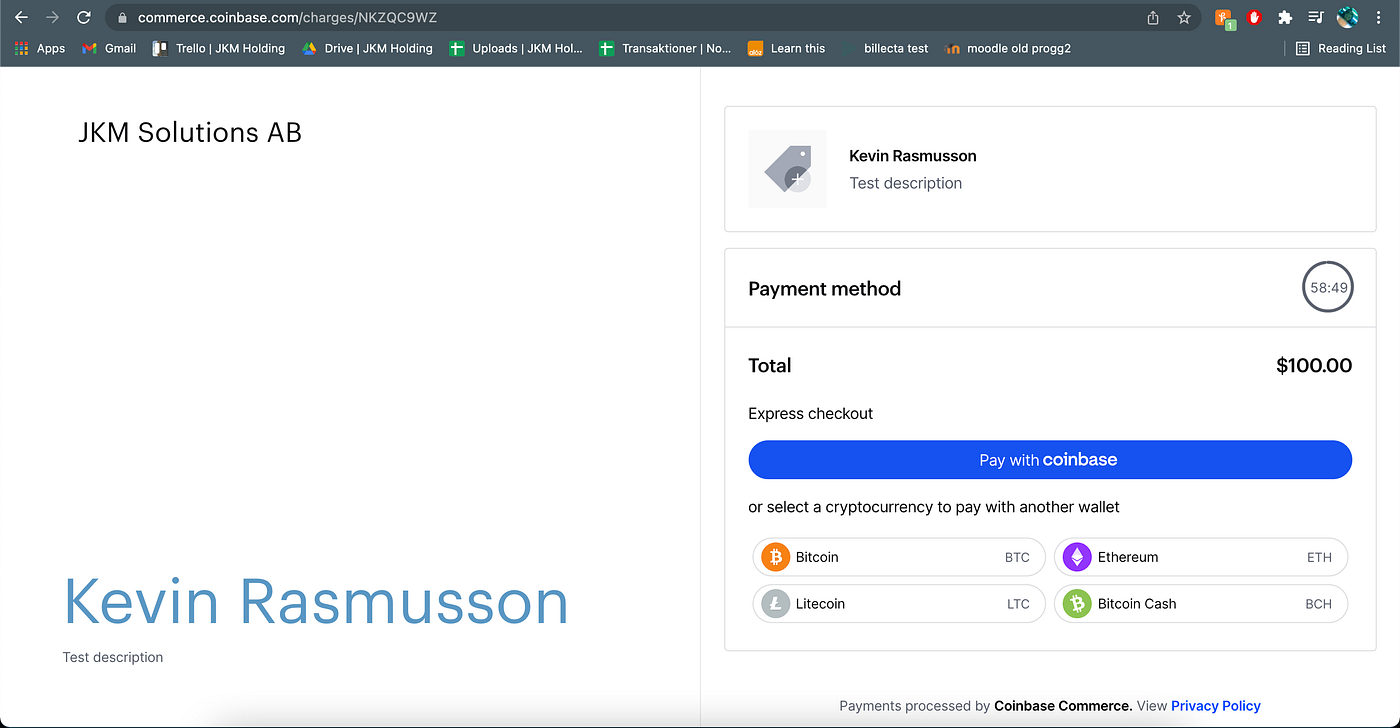The image size is (1400, 728).
Task: Select Bitcoin BTC as payment cryptocurrency
Action: tap(898, 557)
